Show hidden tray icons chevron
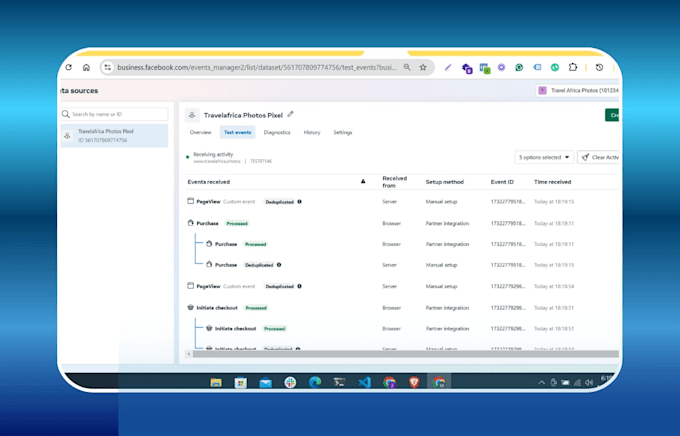The image size is (680, 436). pos(541,382)
